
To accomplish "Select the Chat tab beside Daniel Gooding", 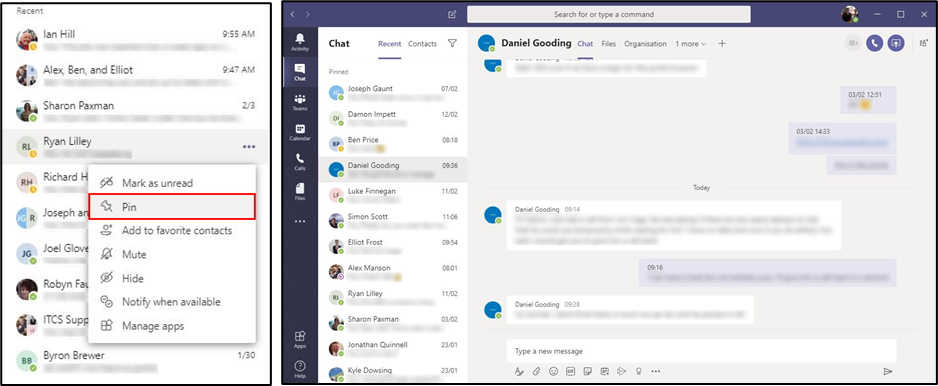I will (x=585, y=44).
